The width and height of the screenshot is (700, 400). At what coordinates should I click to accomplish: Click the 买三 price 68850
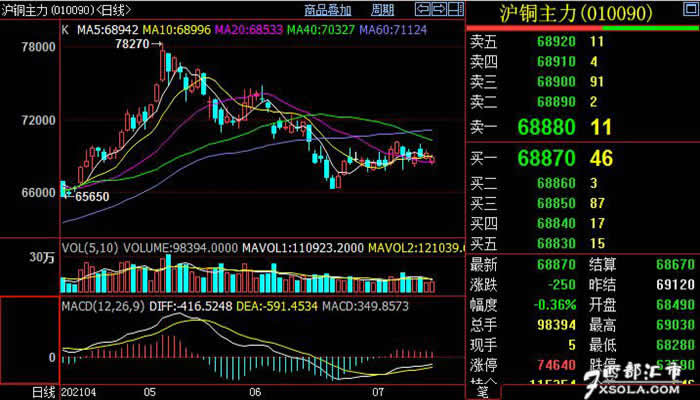tap(556, 203)
